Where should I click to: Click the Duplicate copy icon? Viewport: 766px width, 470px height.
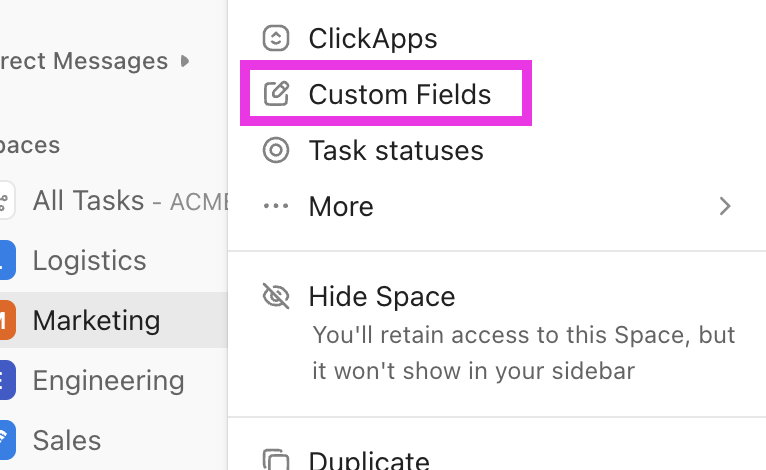(275, 461)
